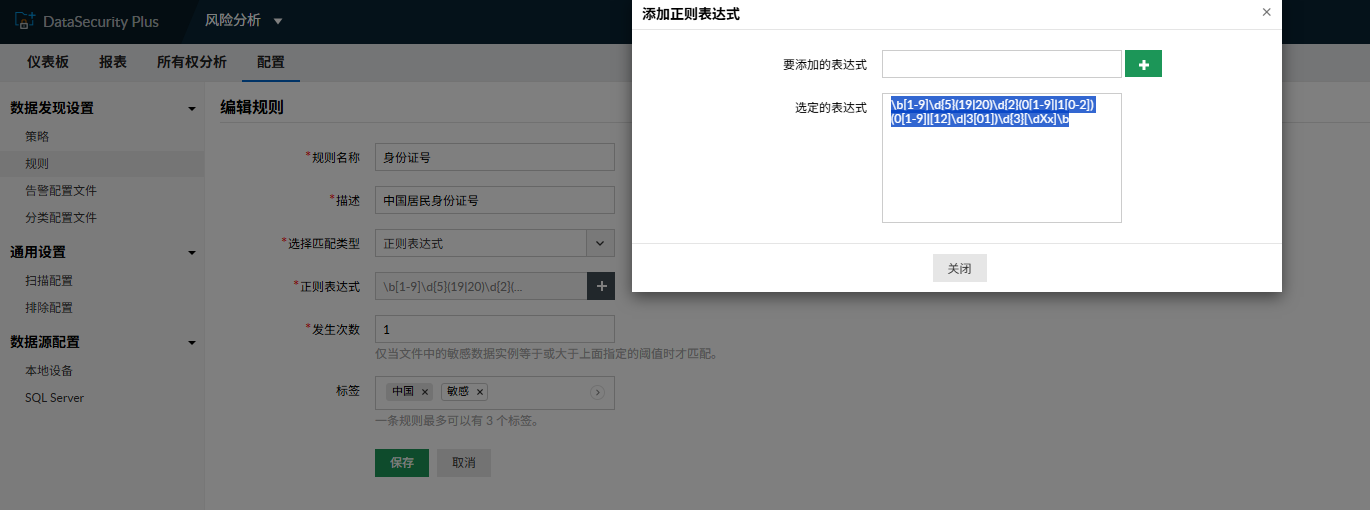
Task: Click the arrow icon in tags field
Action: 598,392
